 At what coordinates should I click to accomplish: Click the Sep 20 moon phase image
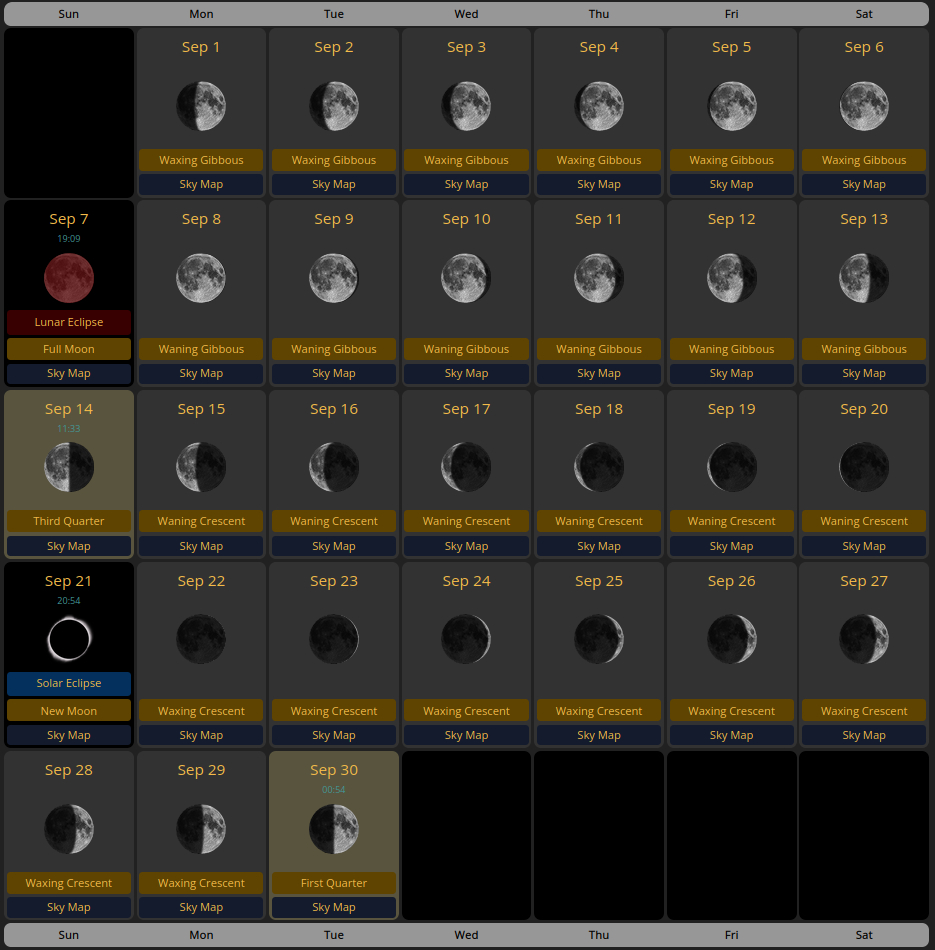[x=864, y=467]
